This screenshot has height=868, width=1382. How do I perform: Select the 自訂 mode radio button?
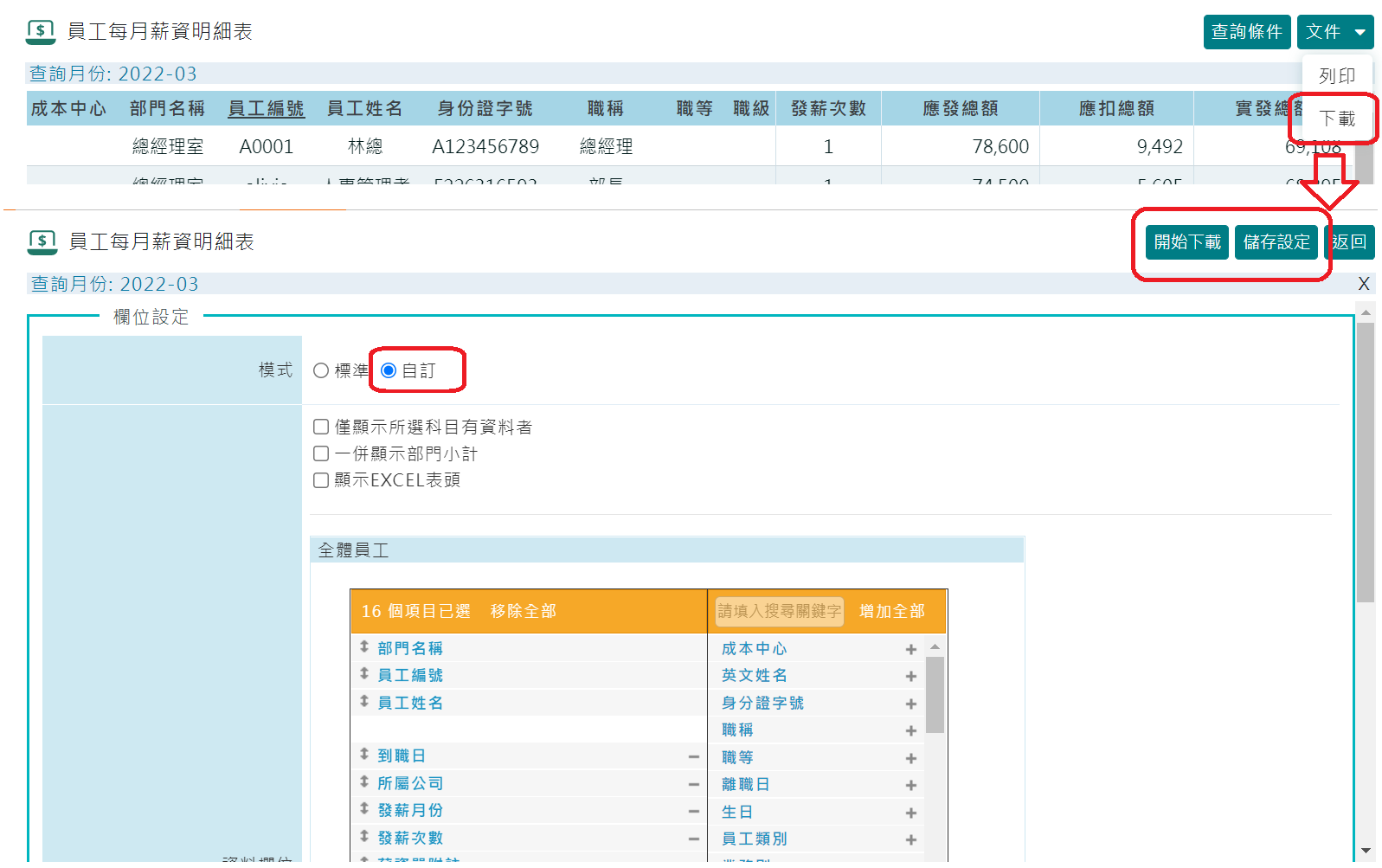[389, 370]
